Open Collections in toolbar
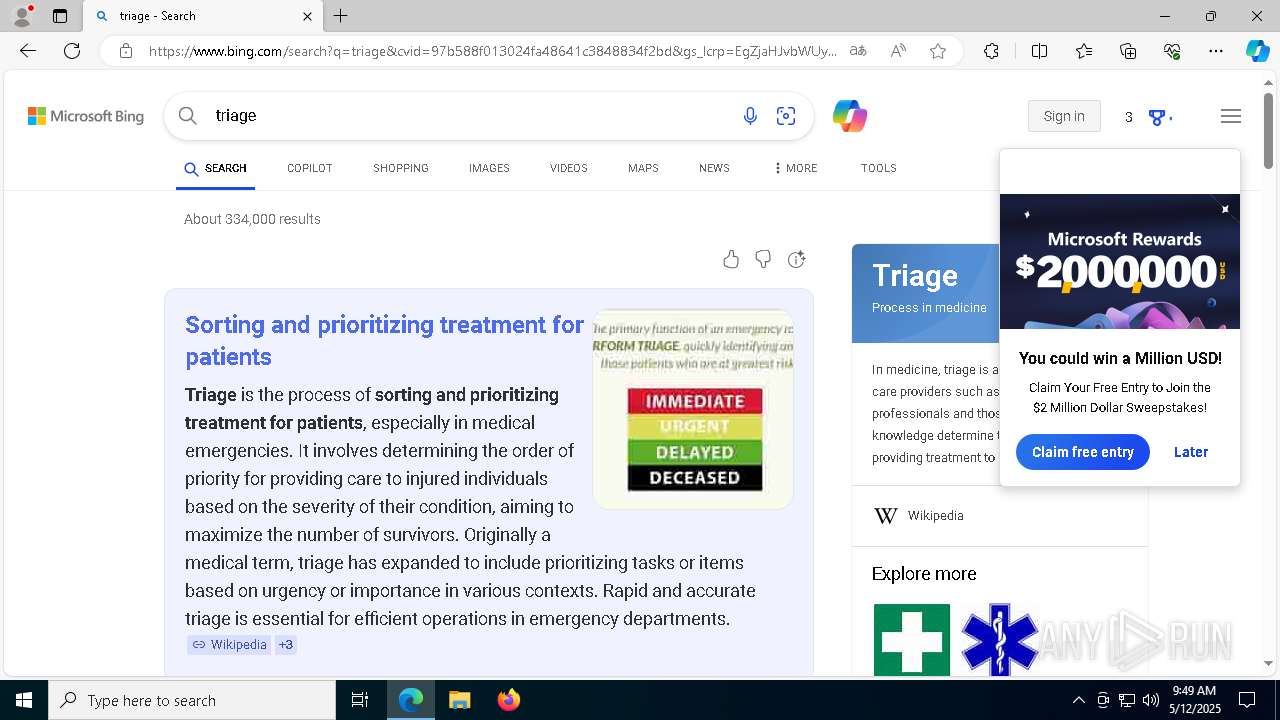1280x720 pixels. [x=1128, y=51]
